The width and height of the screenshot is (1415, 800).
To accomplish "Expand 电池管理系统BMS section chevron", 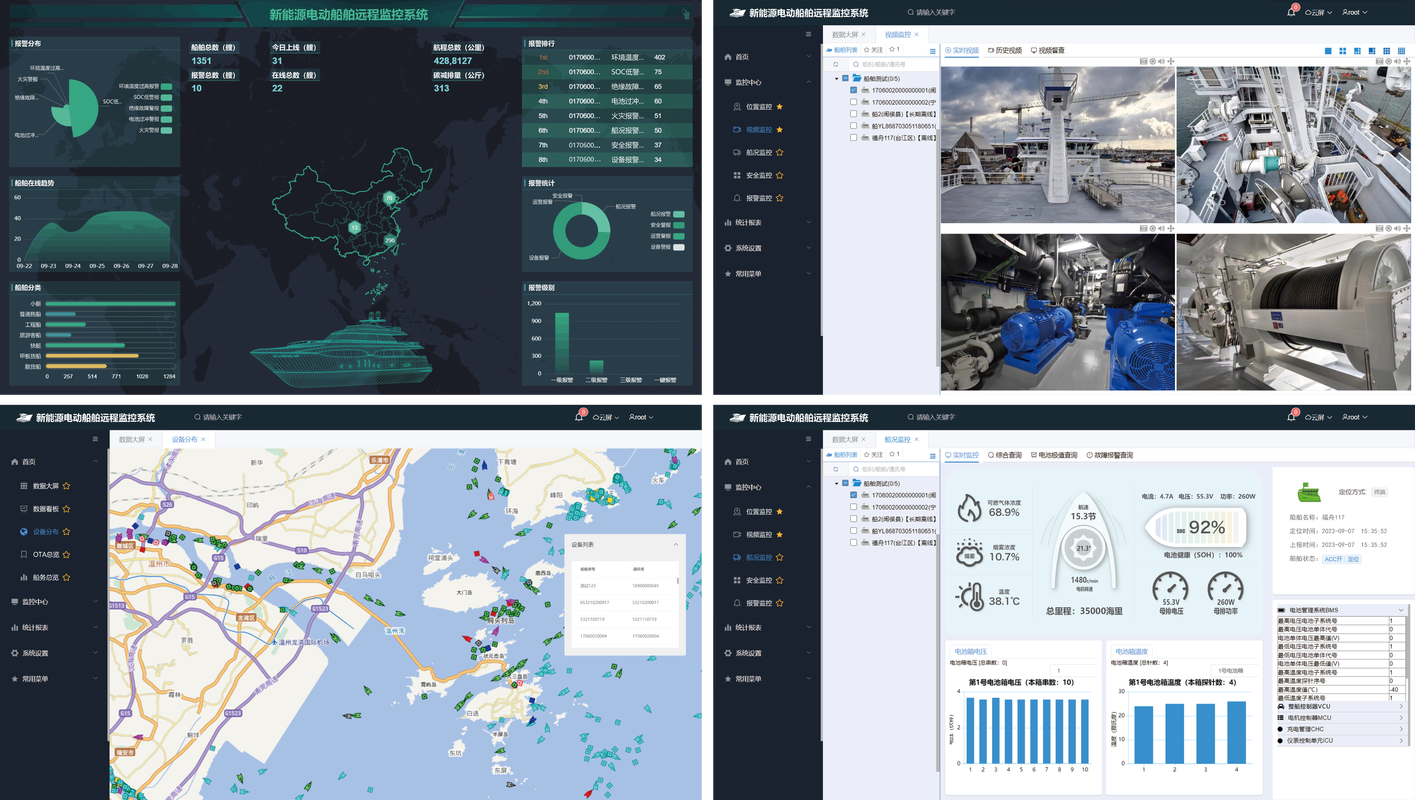I will 1401,609.
